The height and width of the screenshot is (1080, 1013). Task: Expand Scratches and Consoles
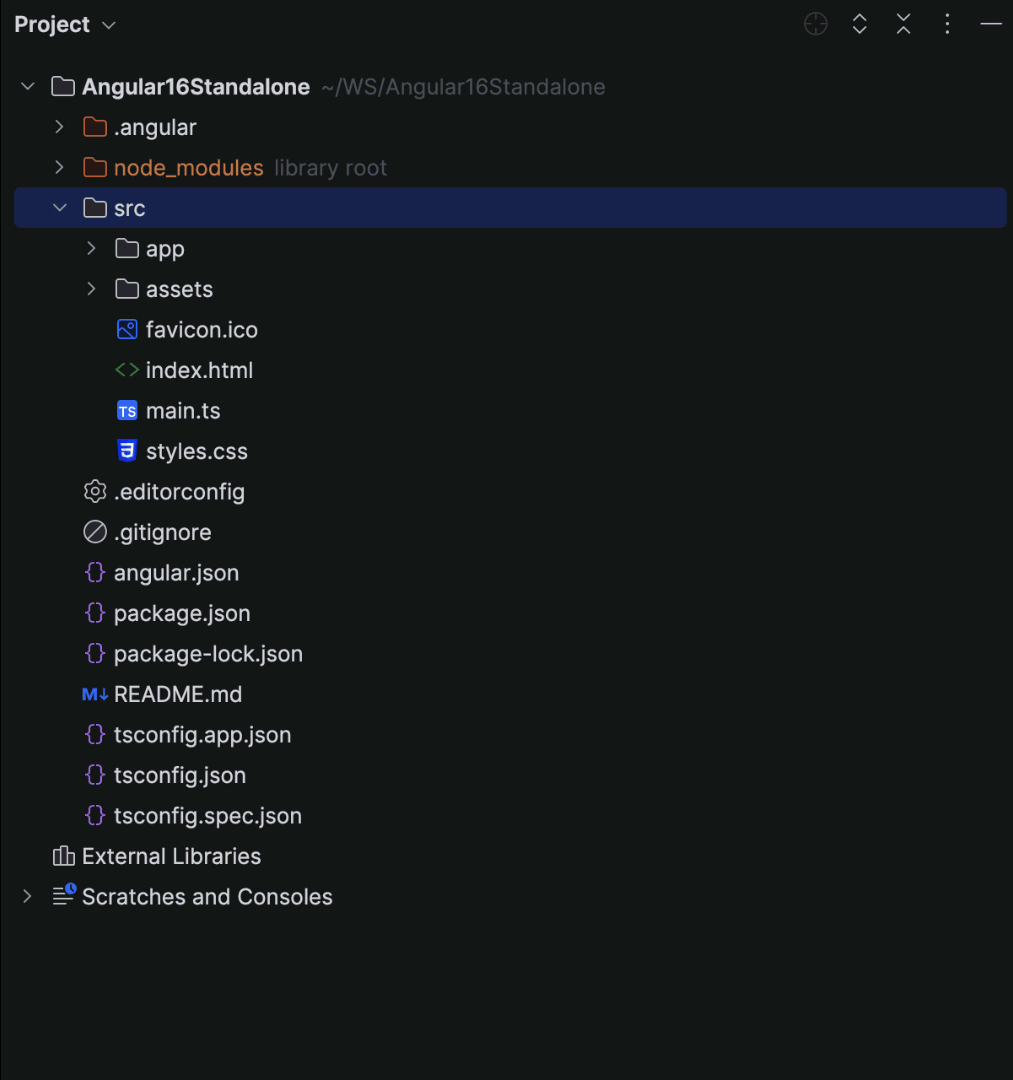coord(27,896)
